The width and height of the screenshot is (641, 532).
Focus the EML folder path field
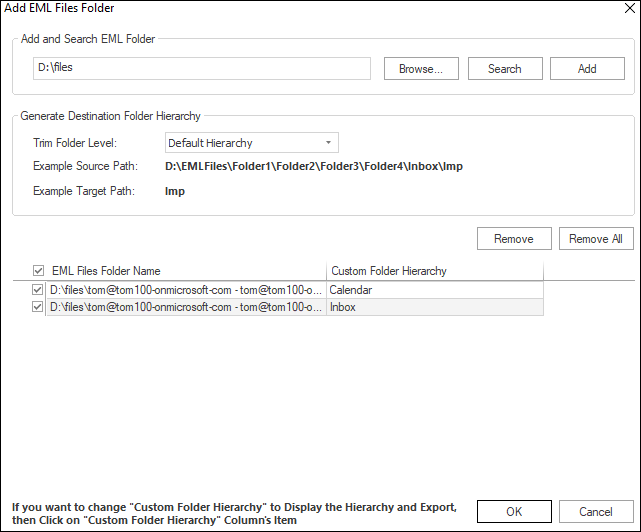(x=202, y=68)
